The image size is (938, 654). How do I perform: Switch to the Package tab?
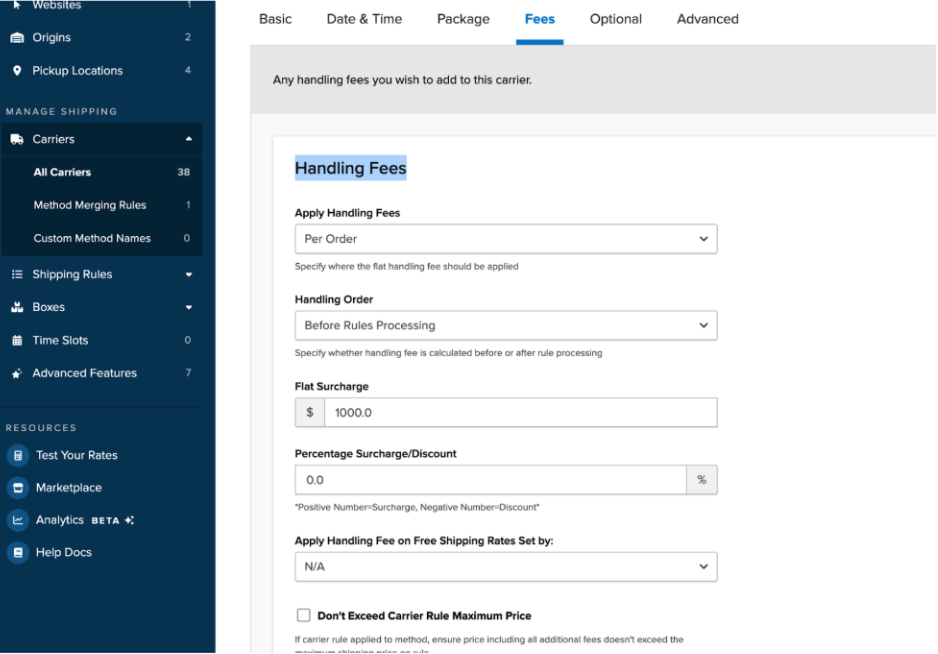pos(463,19)
